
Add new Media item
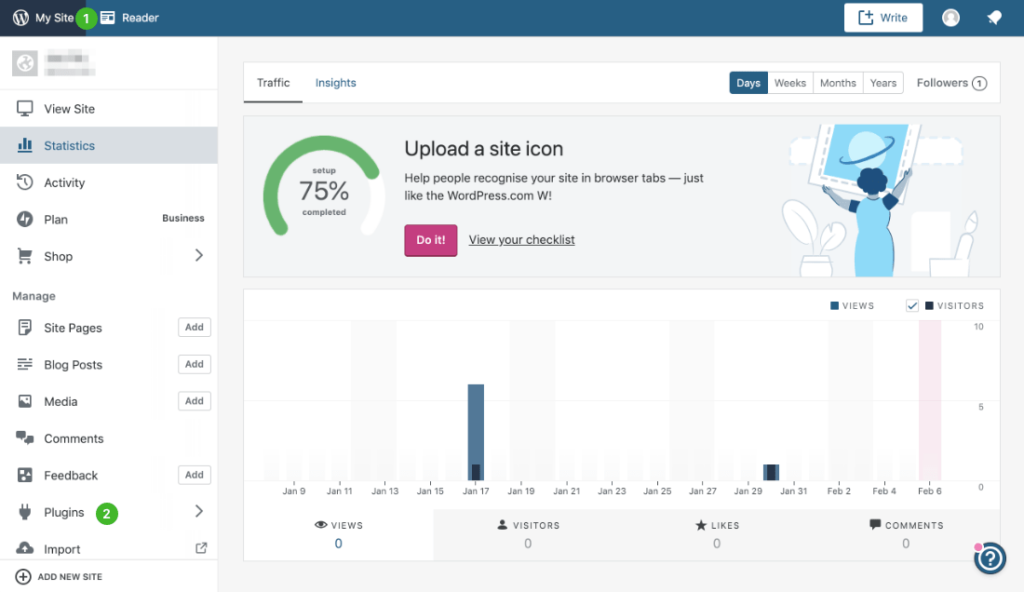[194, 401]
